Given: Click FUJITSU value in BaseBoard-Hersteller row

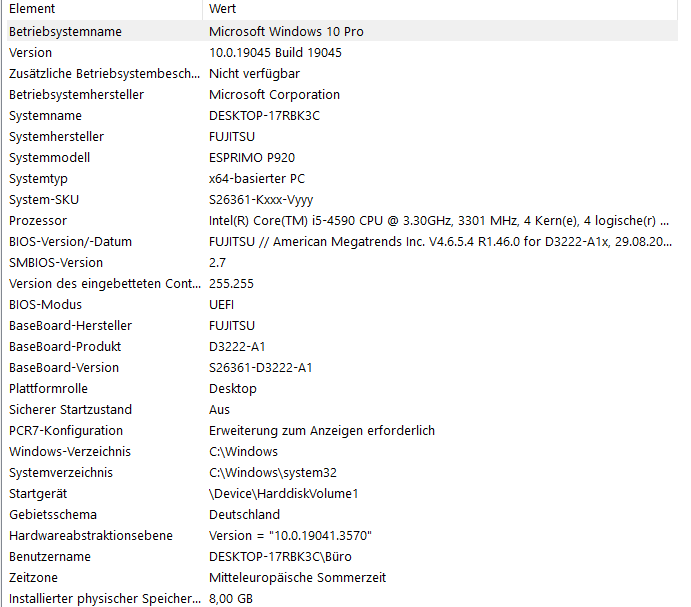Looking at the screenshot, I should (x=232, y=326).
